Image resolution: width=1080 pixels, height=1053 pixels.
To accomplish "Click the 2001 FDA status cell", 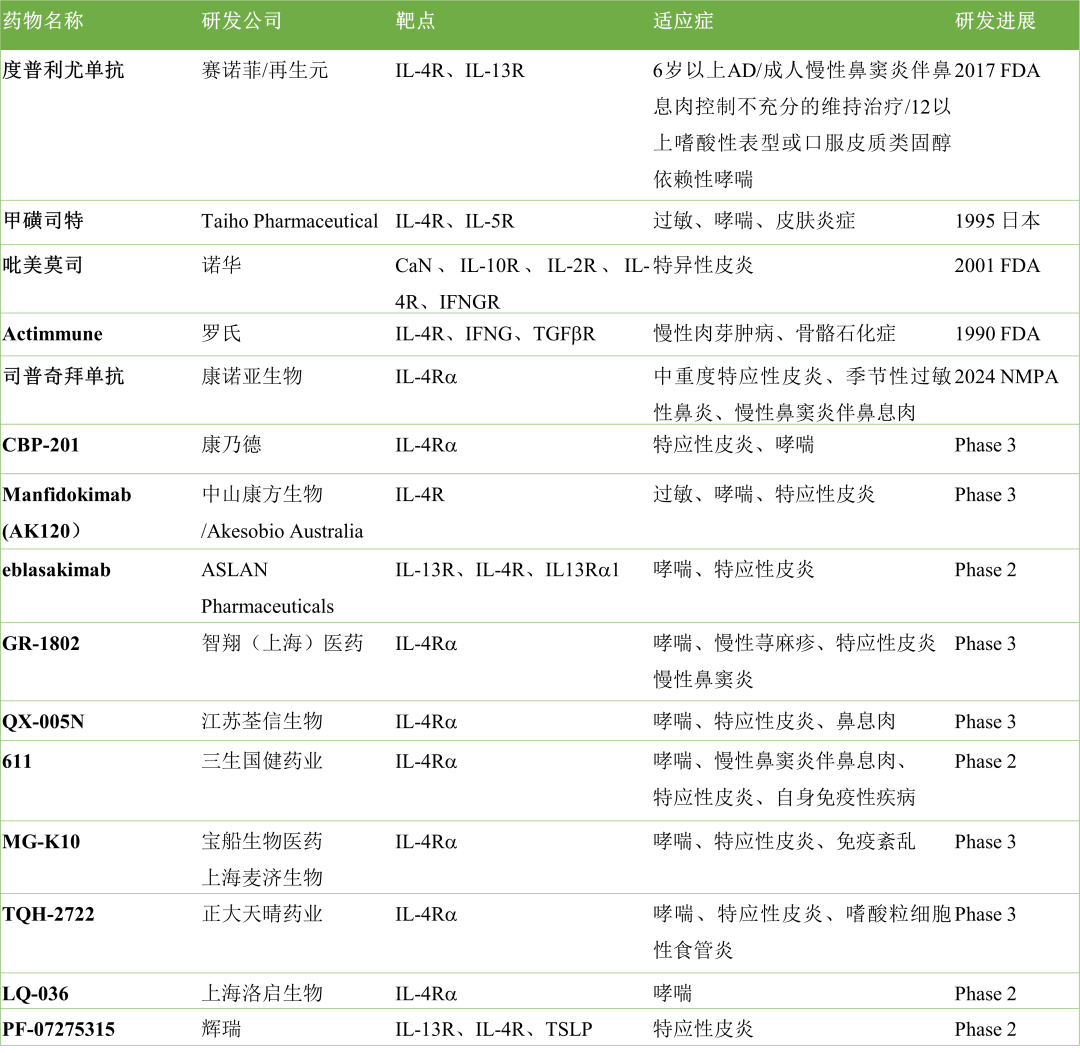I will (x=997, y=265).
